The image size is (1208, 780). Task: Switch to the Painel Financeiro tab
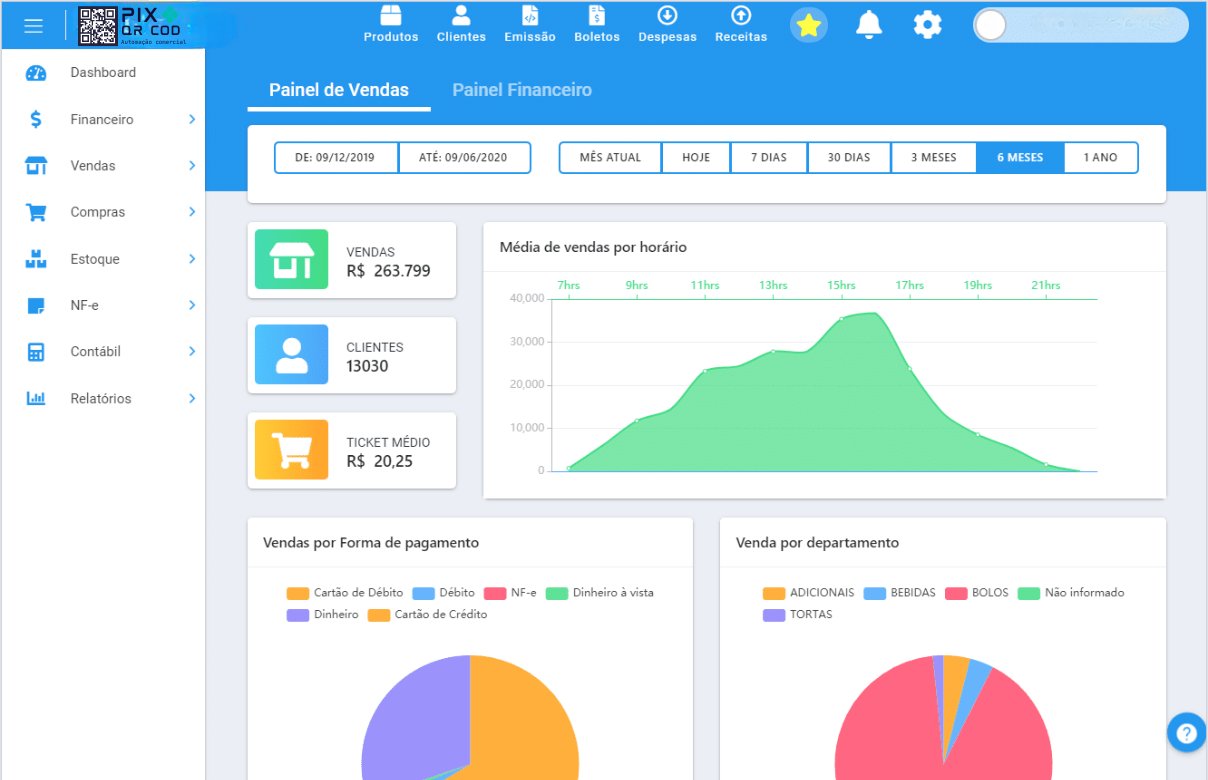(522, 90)
